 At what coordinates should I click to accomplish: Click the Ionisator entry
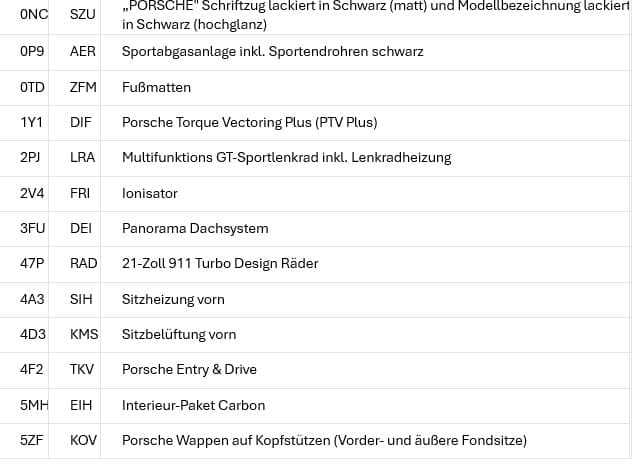pos(150,193)
